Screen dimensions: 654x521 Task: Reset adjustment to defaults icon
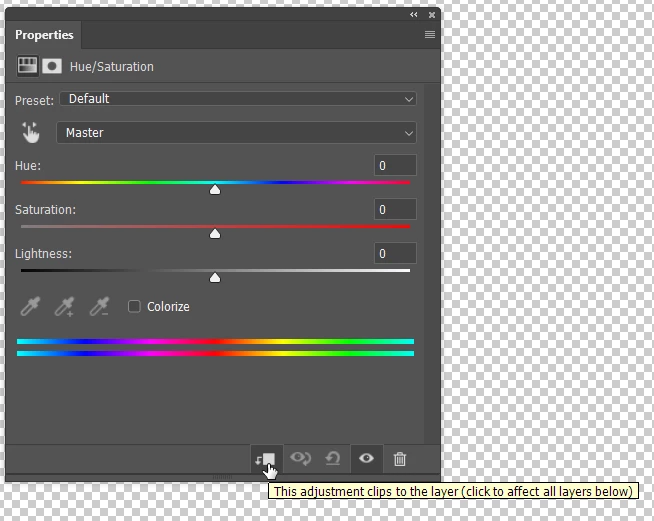coord(333,458)
